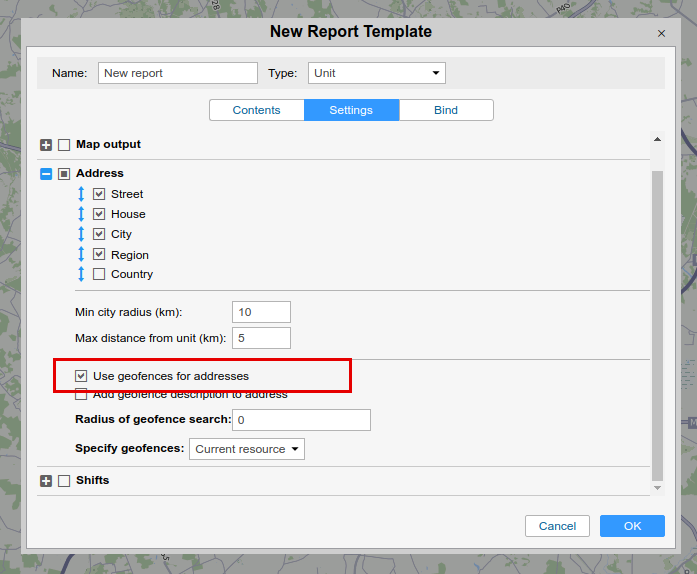Uncheck the Street address checkbox
This screenshot has height=574, width=697.
[99, 194]
